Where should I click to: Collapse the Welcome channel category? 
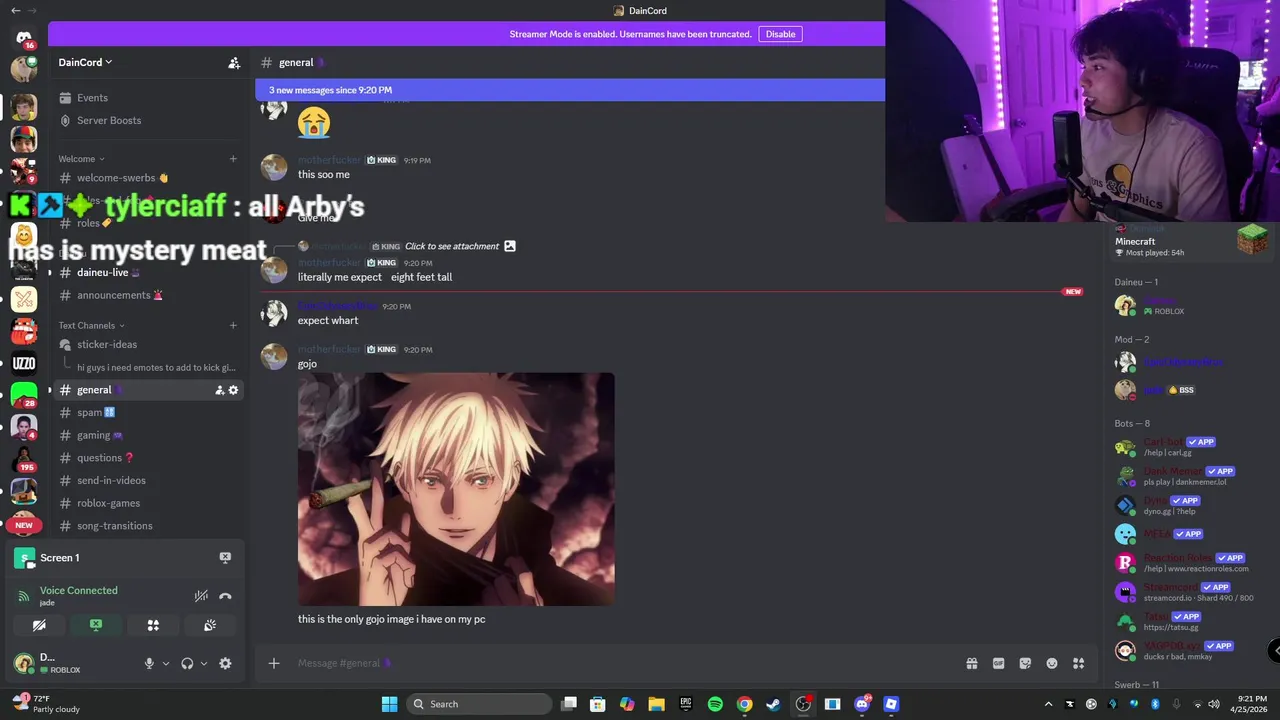pyautogui.click(x=81, y=159)
